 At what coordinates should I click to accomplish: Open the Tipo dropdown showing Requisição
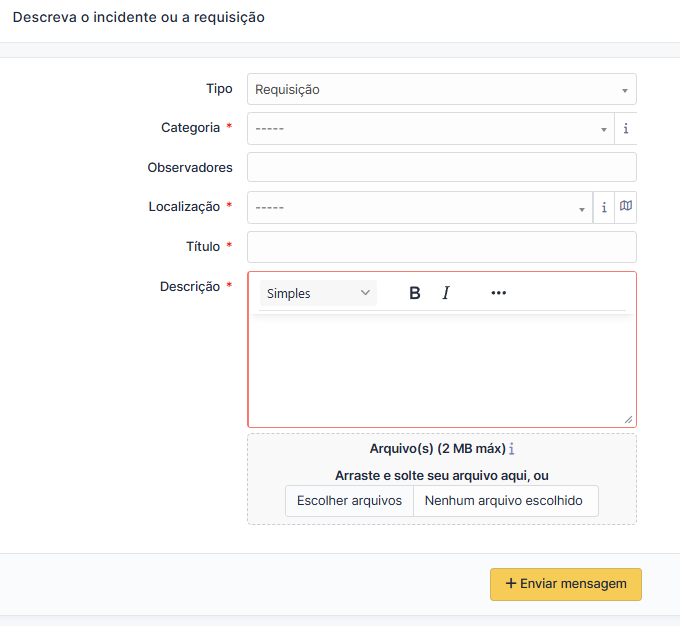coord(441,89)
